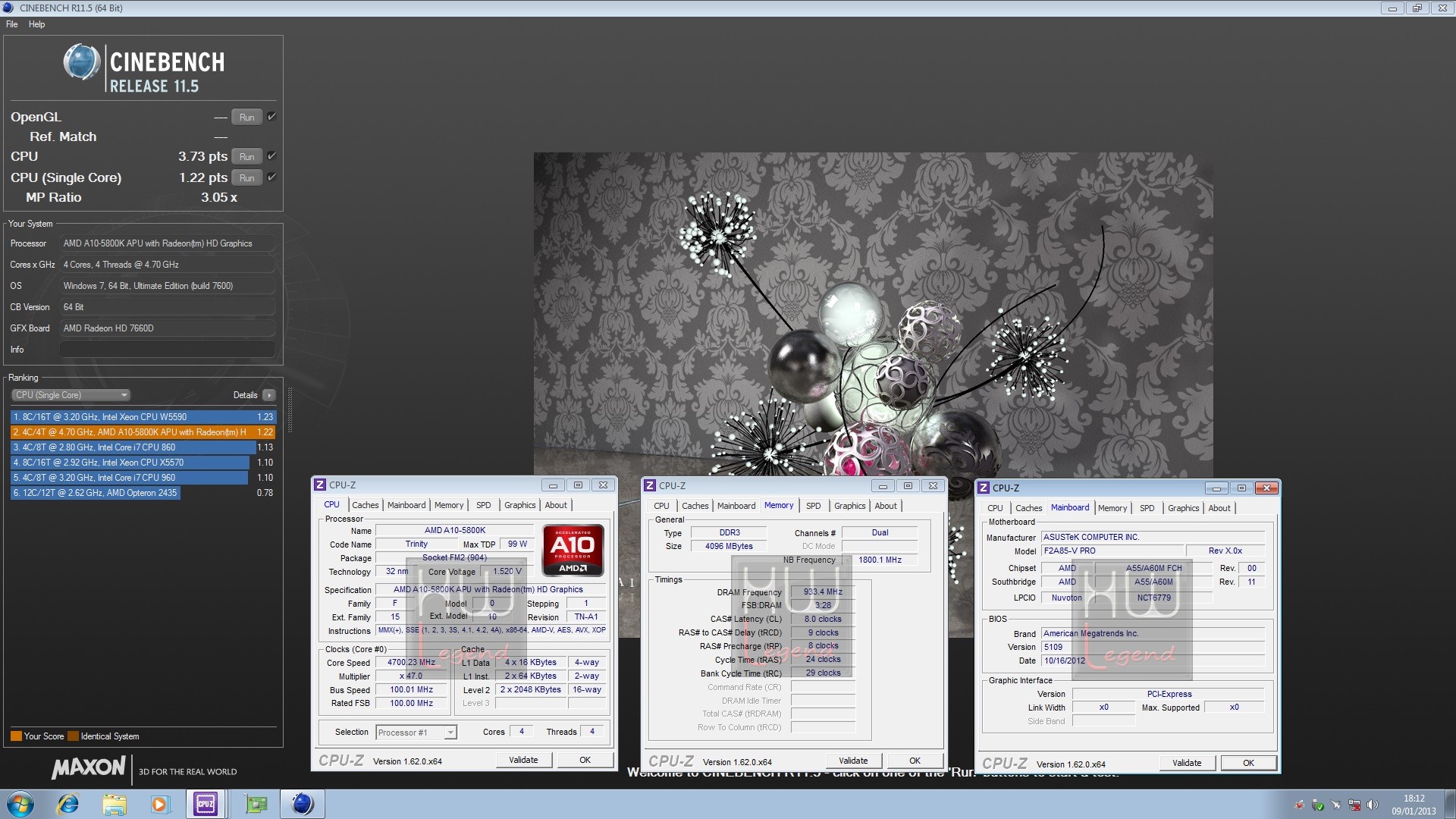Open the Help menu
Image resolution: width=1456 pixels, height=819 pixels.
36,24
